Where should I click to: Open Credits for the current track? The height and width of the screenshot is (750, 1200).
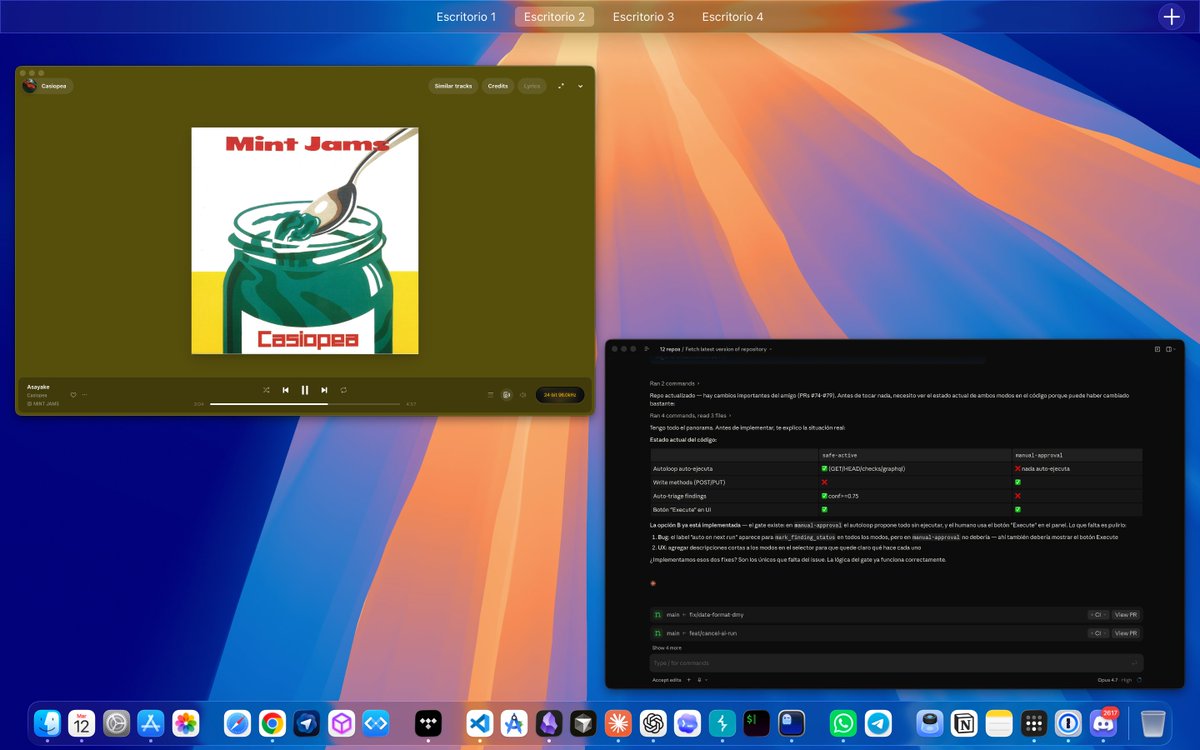pos(497,86)
